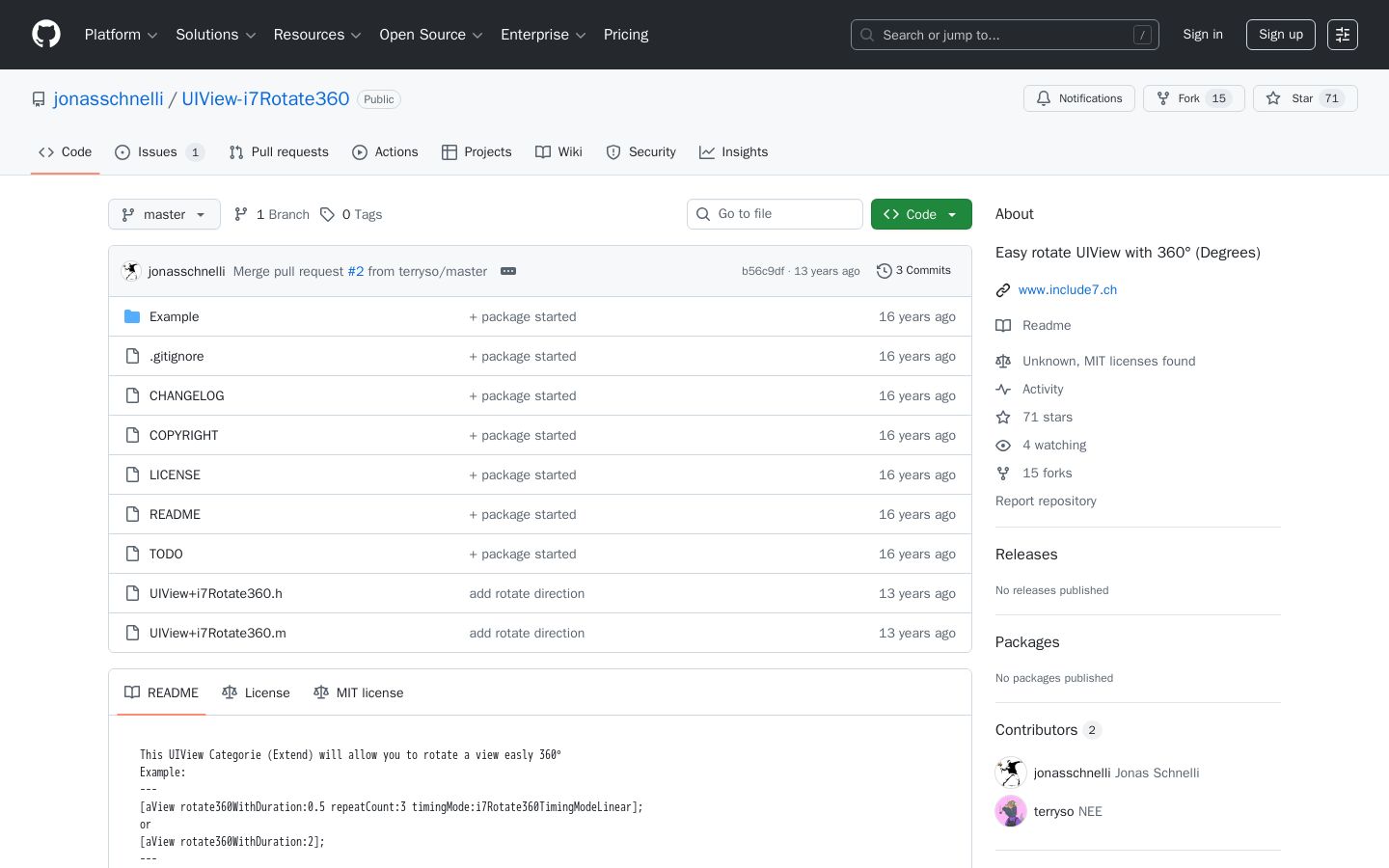Expand the Platform navigation menu
Screen dimensions: 1389x868
(121, 35)
